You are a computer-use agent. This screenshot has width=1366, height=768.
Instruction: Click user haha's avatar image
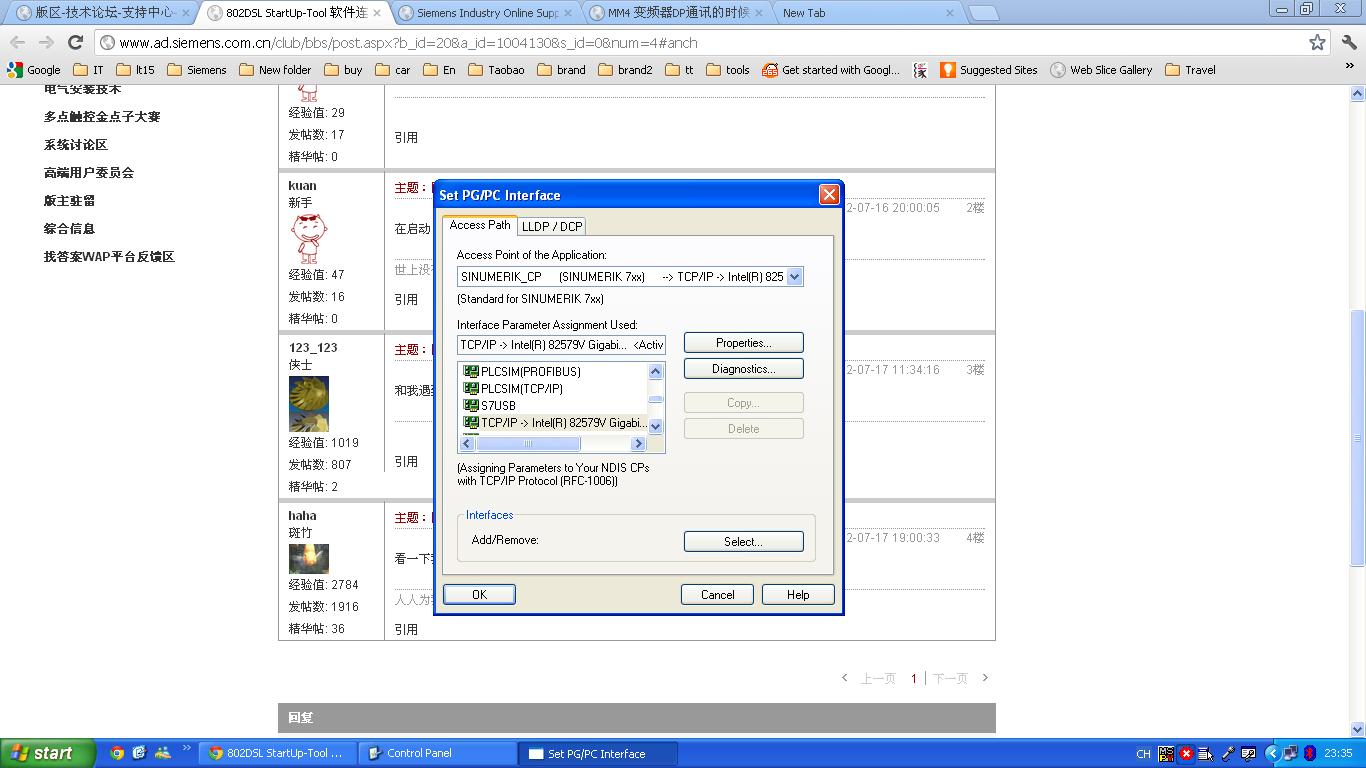308,558
